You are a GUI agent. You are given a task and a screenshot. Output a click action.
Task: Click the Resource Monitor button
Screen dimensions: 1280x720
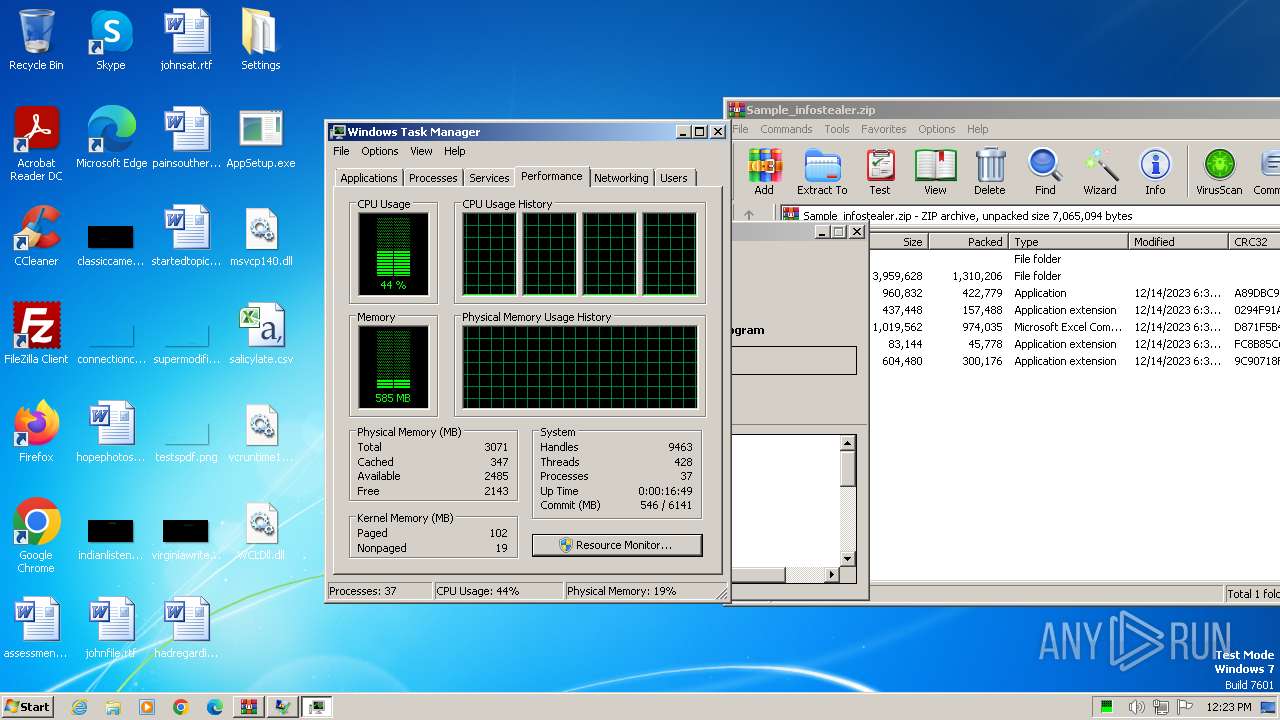pyautogui.click(x=617, y=545)
